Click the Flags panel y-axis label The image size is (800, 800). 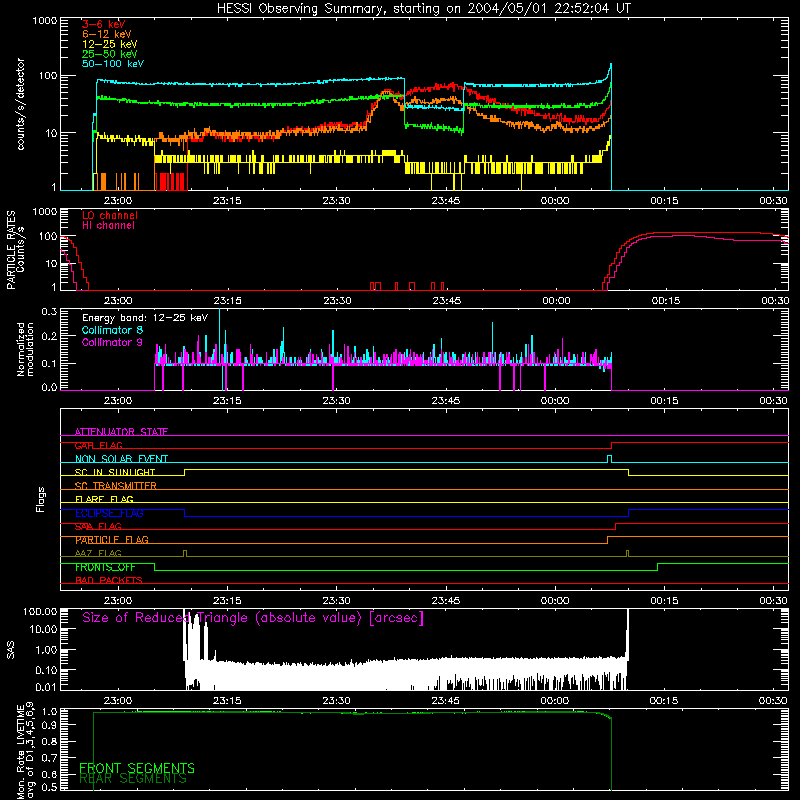point(40,499)
